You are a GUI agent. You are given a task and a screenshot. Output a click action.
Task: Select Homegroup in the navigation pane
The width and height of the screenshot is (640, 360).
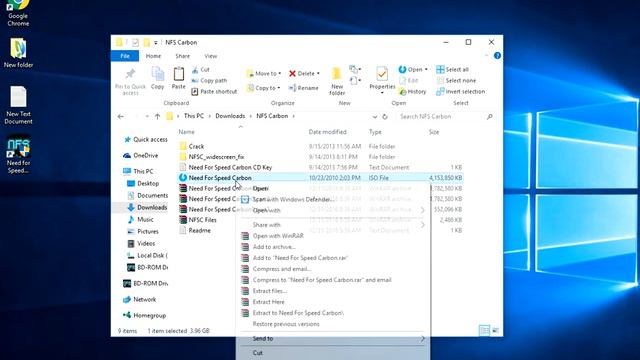[x=144, y=316]
